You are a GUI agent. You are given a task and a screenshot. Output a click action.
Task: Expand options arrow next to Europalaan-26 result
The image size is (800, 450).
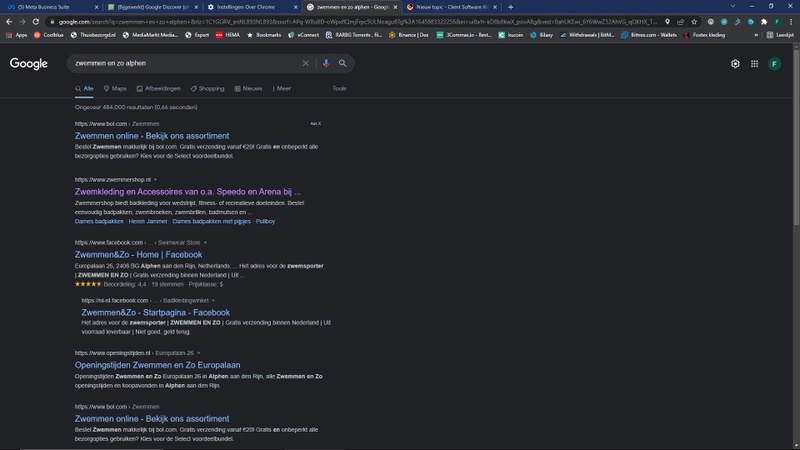tap(198, 353)
